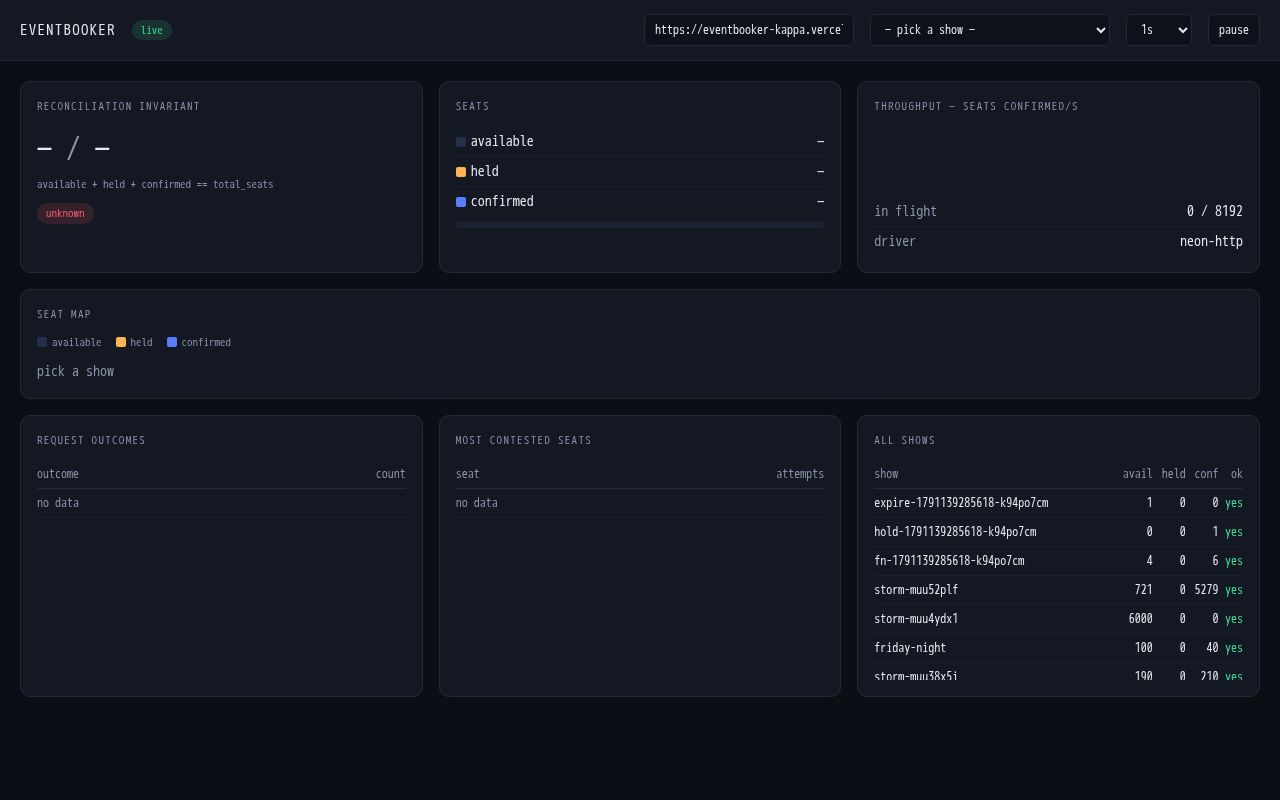
Task: Click the 'ok' column header in All Shows
Action: tap(1236, 474)
